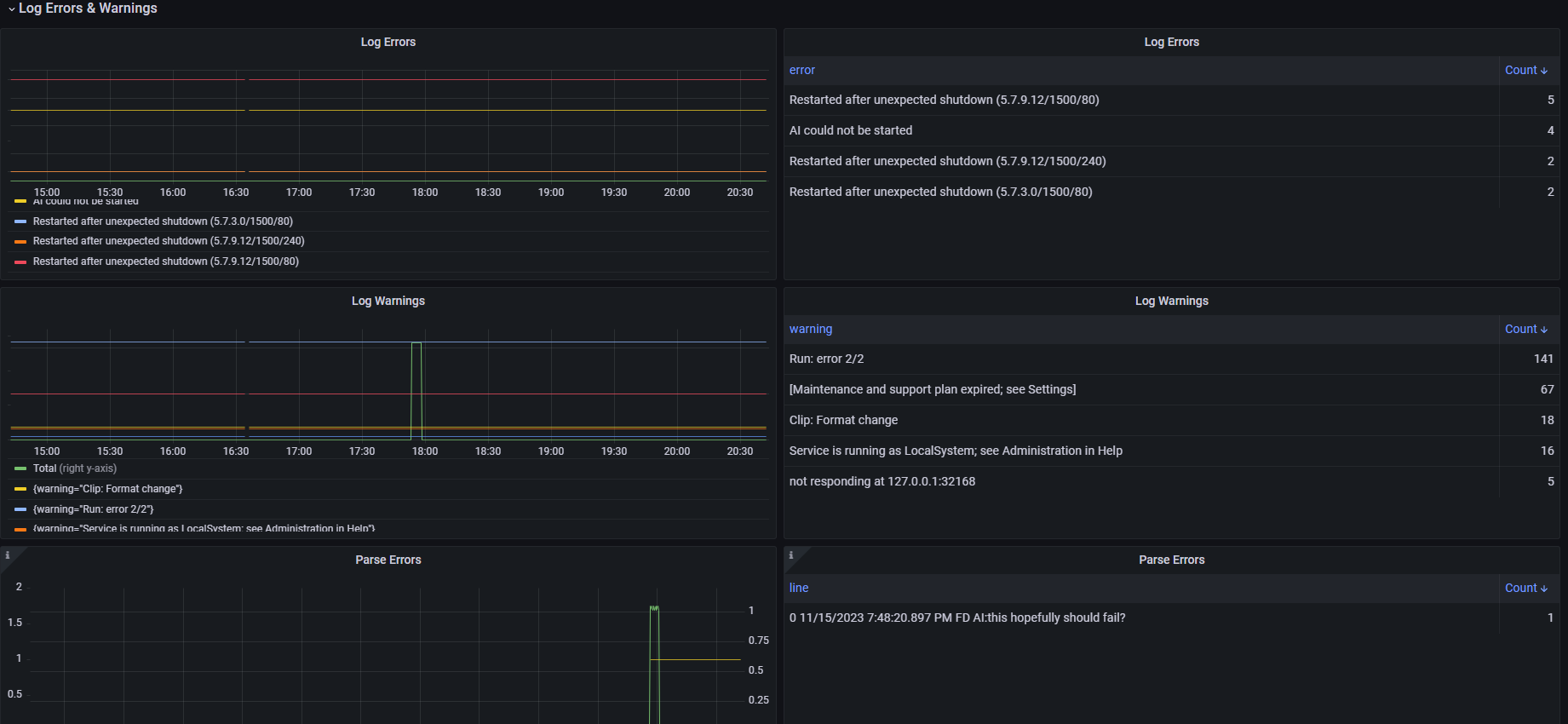Toggle legend series shutdown (5.7.9.12/1500/240)
The height and width of the screenshot is (724, 1568).
pos(169,241)
